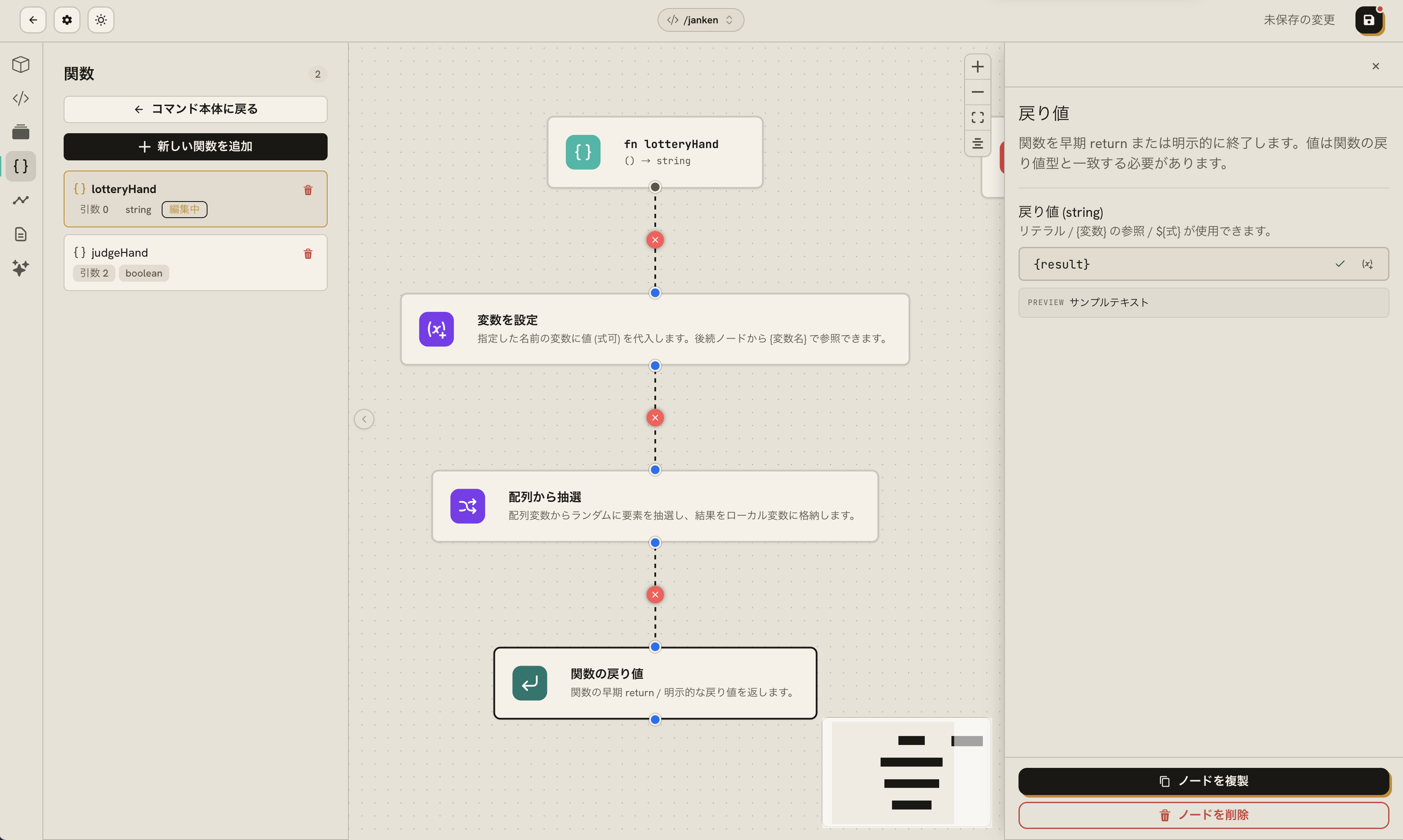Select the judgeHand function card
Viewport: 1403px width, 840px height.
tap(195, 263)
